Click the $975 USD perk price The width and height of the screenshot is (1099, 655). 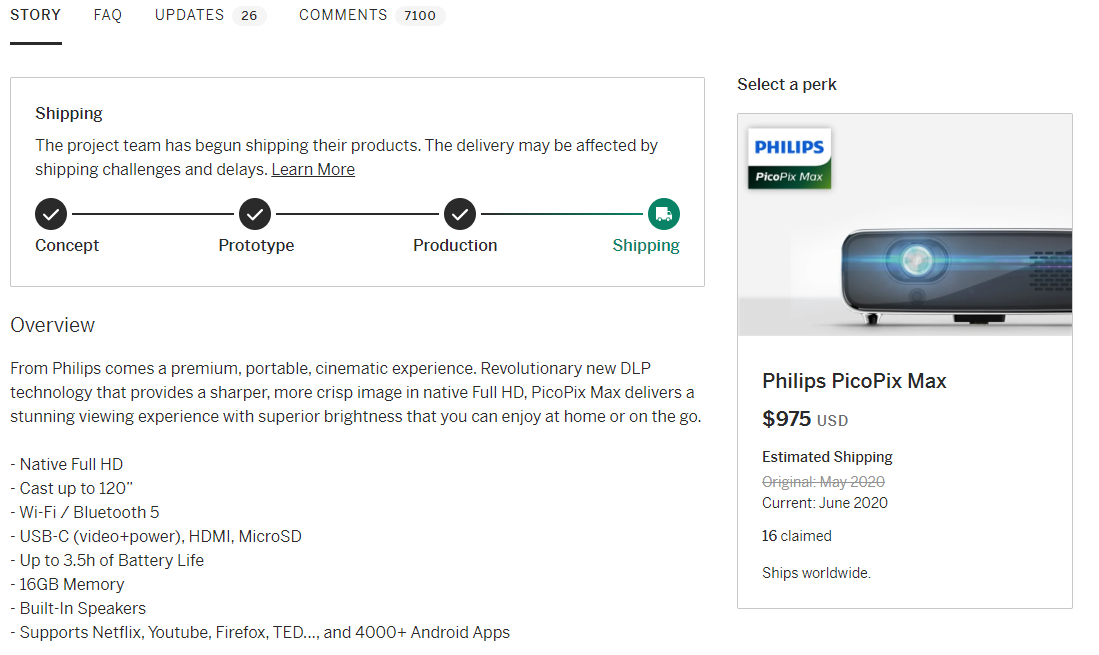[x=805, y=419]
